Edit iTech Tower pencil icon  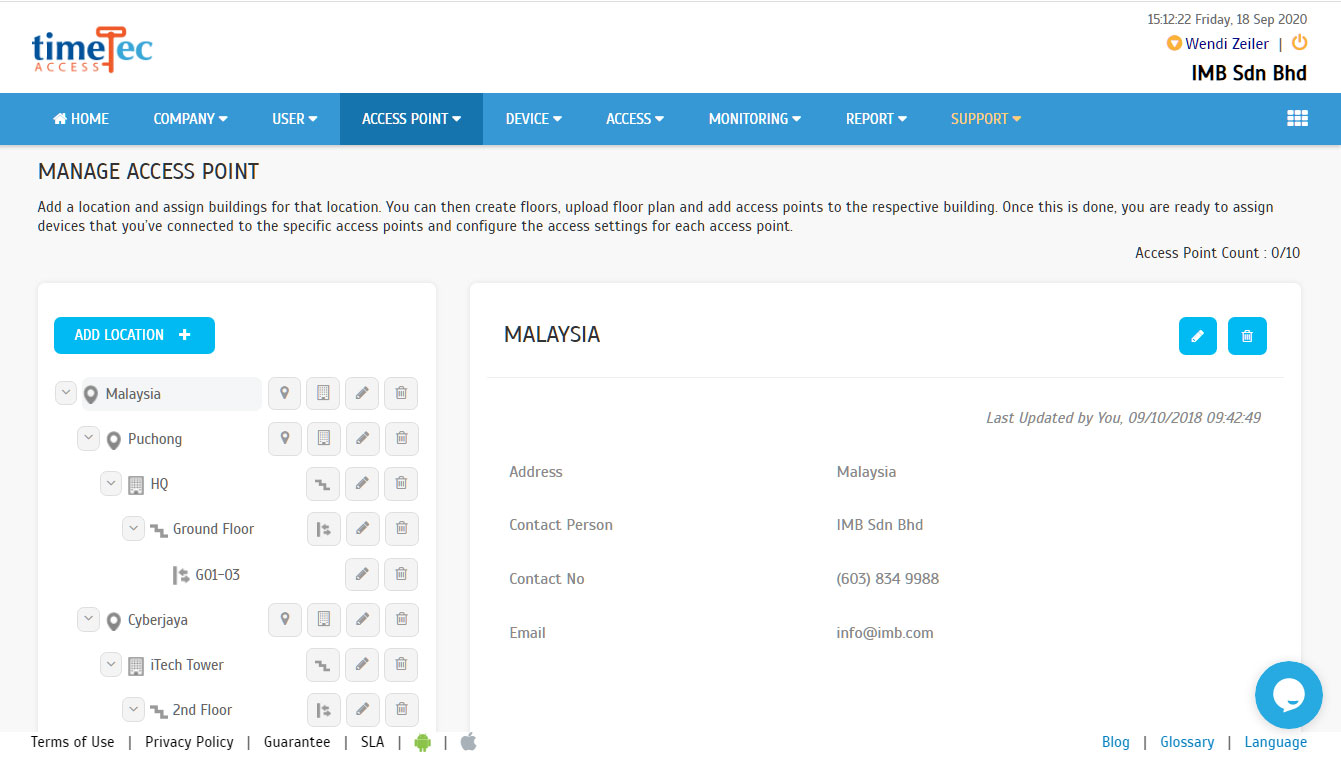pyautogui.click(x=362, y=665)
